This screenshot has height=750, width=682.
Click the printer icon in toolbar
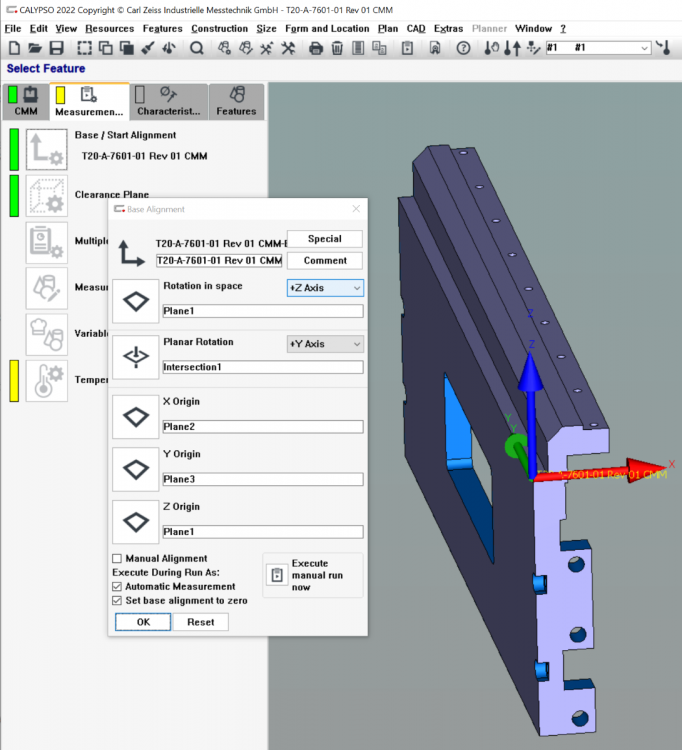316,48
